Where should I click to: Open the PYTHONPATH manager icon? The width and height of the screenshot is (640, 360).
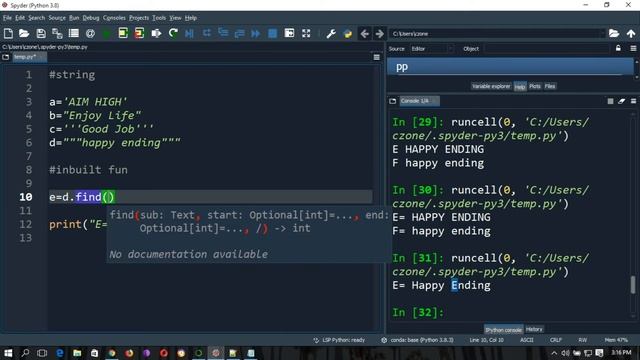click(x=348, y=33)
